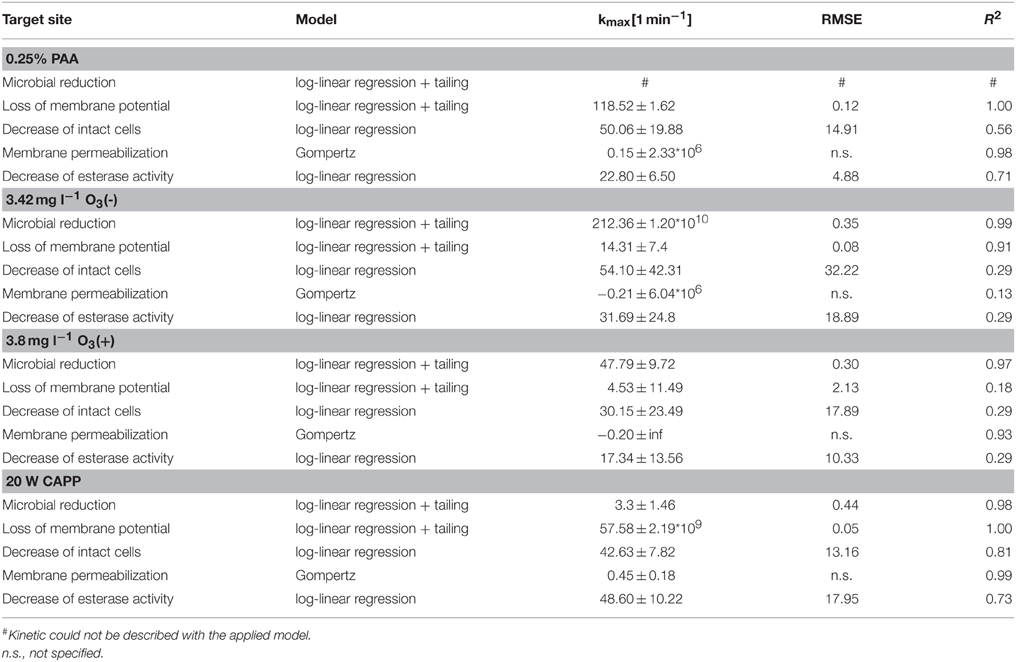
Task: Click the kmax column header
Action: 645,19
